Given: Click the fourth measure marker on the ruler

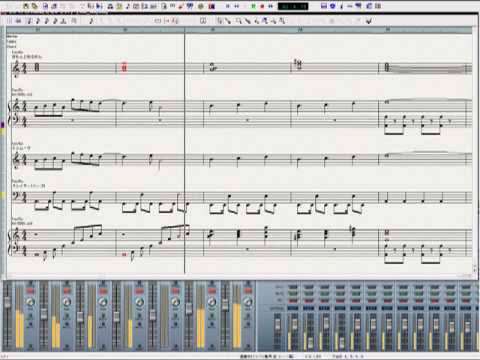Looking at the screenshot, I should 300,30.
